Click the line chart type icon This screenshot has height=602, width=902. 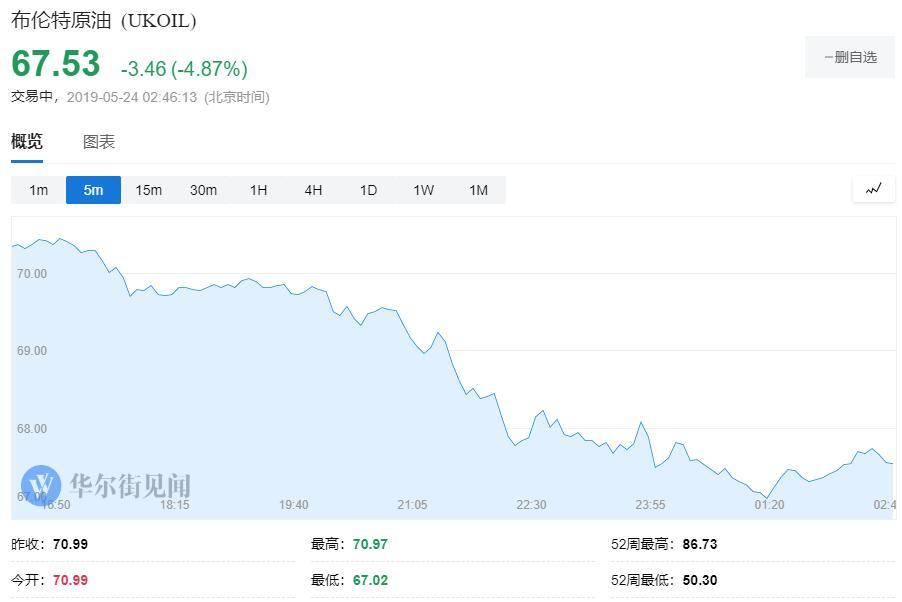click(x=873, y=189)
